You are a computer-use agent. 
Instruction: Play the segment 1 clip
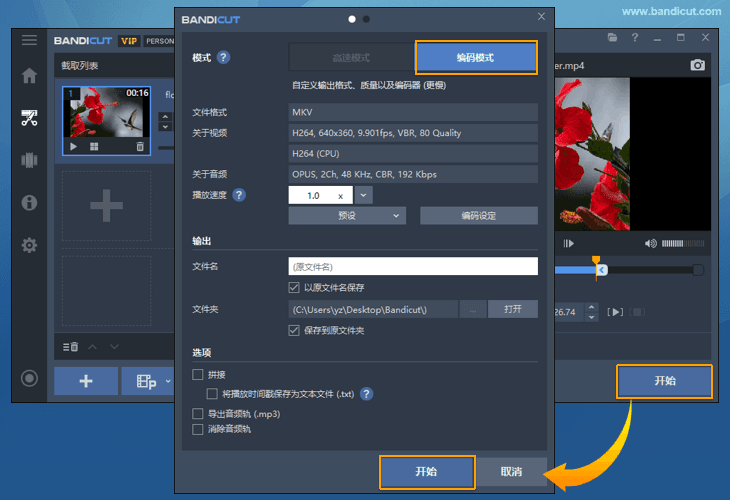coord(73,147)
